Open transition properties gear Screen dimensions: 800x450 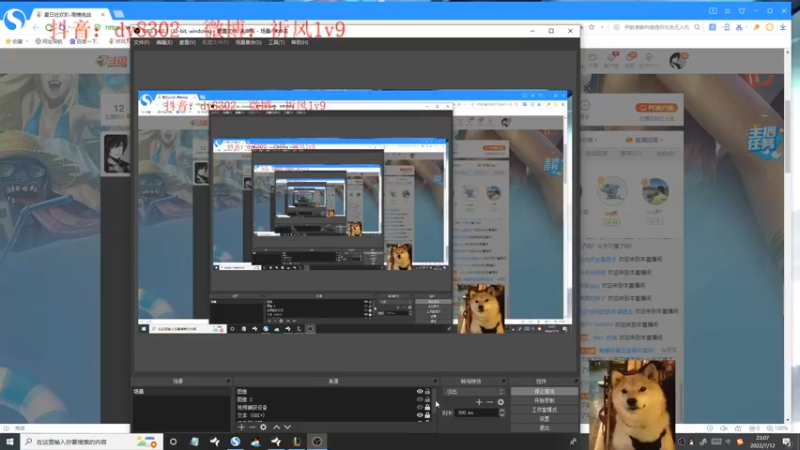[x=501, y=402]
